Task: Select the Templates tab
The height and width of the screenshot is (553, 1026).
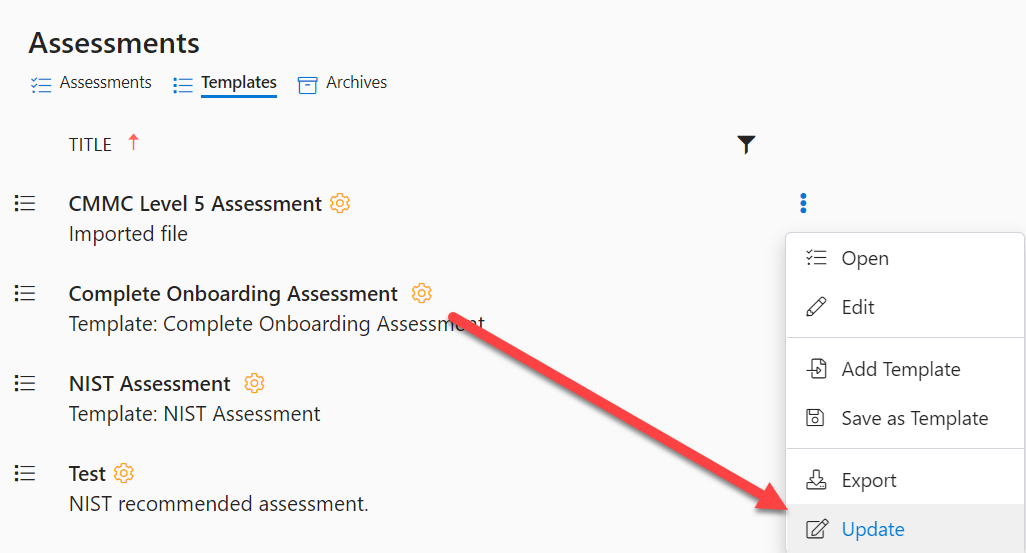Action: coord(225,84)
